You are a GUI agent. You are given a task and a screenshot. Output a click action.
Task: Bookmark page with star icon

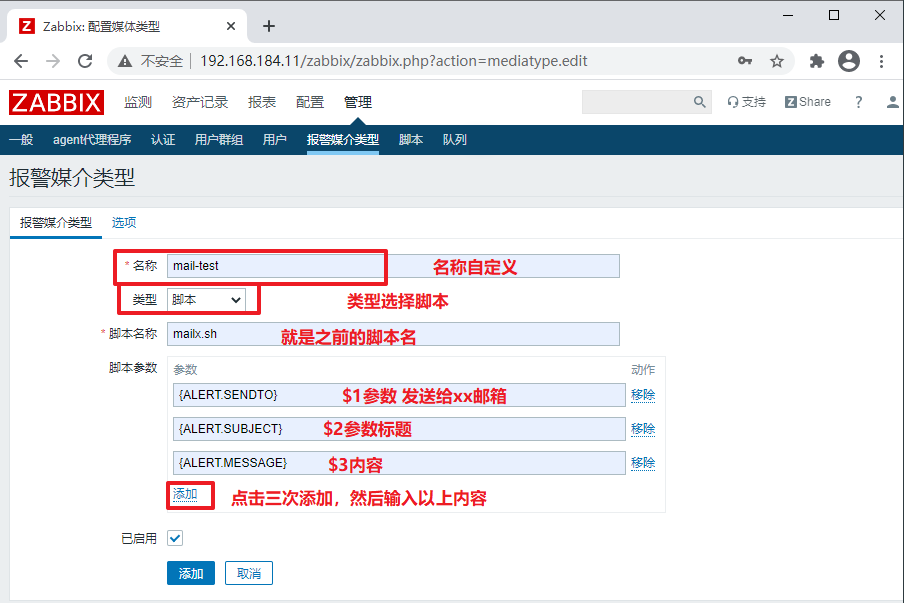(x=777, y=61)
